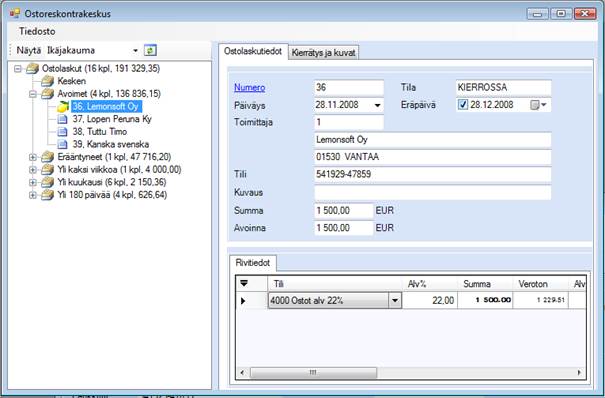Viewport: 605px width, 398px height.
Task: Click the Erääntyneet folder icon
Action: coord(47,157)
